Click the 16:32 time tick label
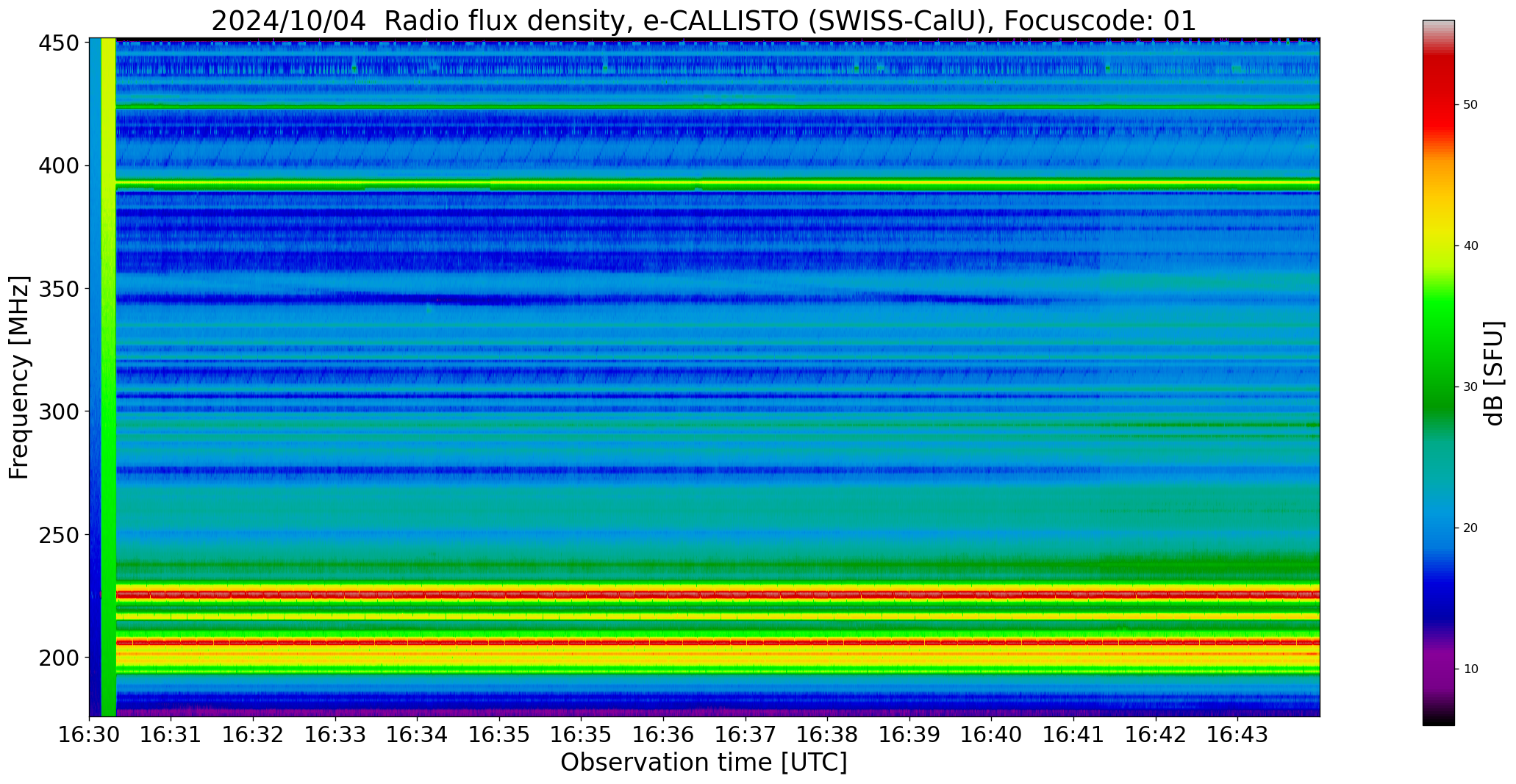1516x784 pixels. pos(254,735)
